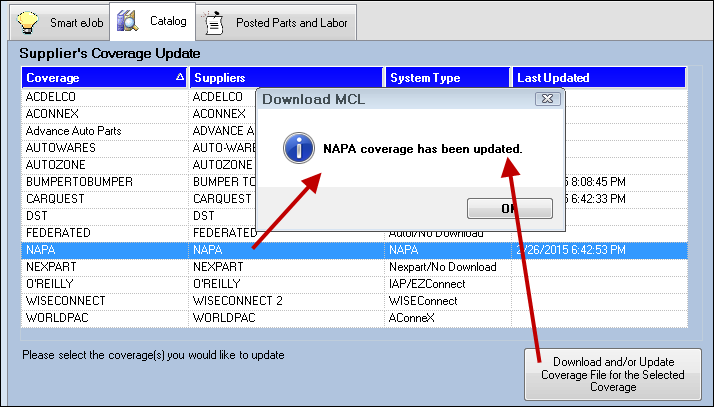The image size is (714, 407).
Task: Click the blue info icon in the dialog
Action: click(299, 148)
